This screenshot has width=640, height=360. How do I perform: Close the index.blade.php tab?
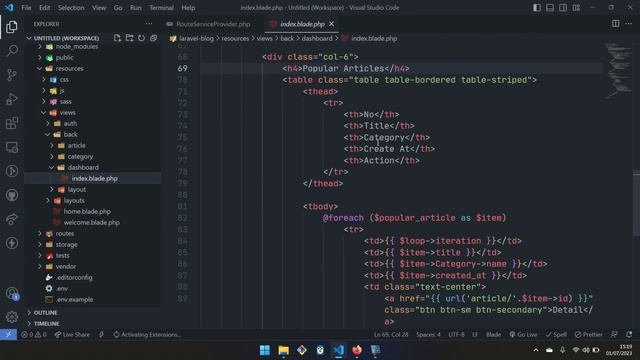(331, 24)
